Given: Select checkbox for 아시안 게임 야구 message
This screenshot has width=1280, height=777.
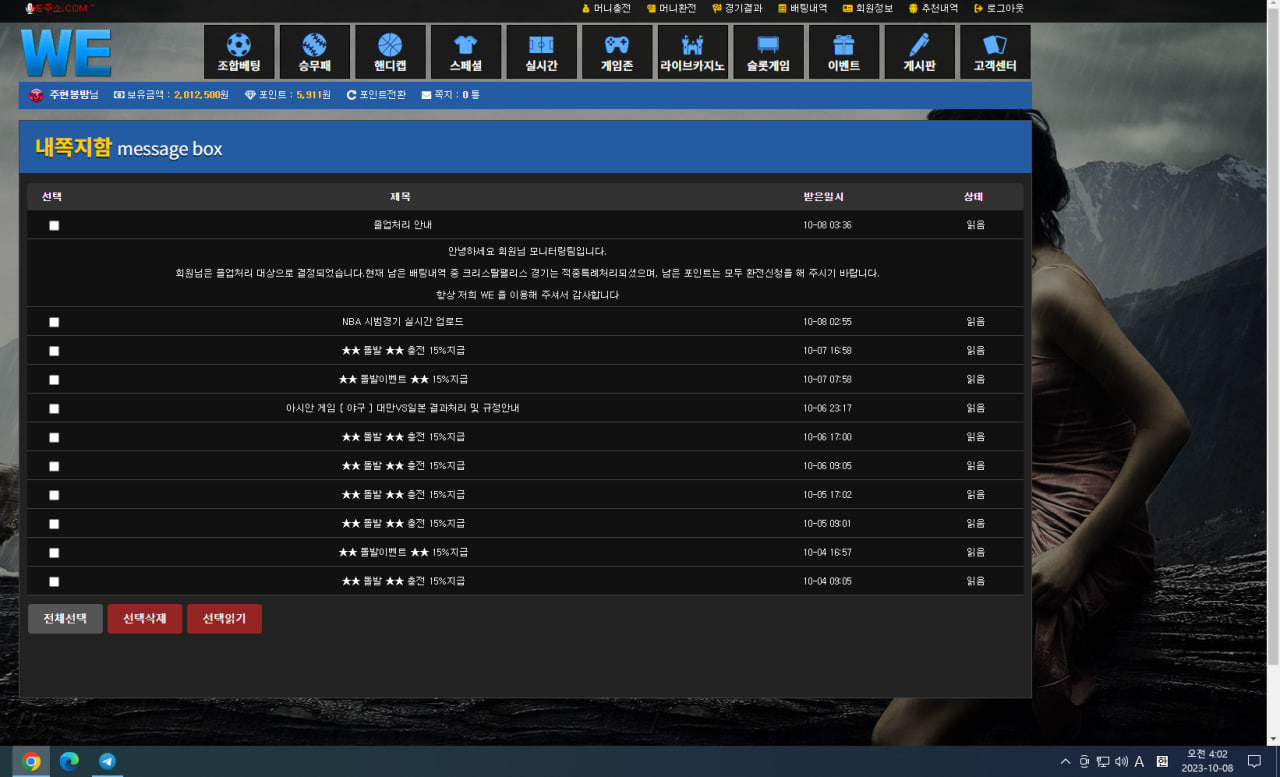Looking at the screenshot, I should [54, 409].
